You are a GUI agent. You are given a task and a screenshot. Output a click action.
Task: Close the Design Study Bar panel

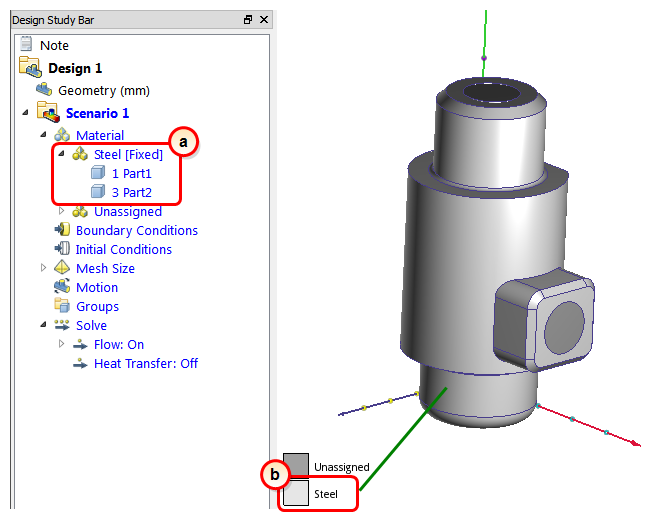pyautogui.click(x=264, y=20)
